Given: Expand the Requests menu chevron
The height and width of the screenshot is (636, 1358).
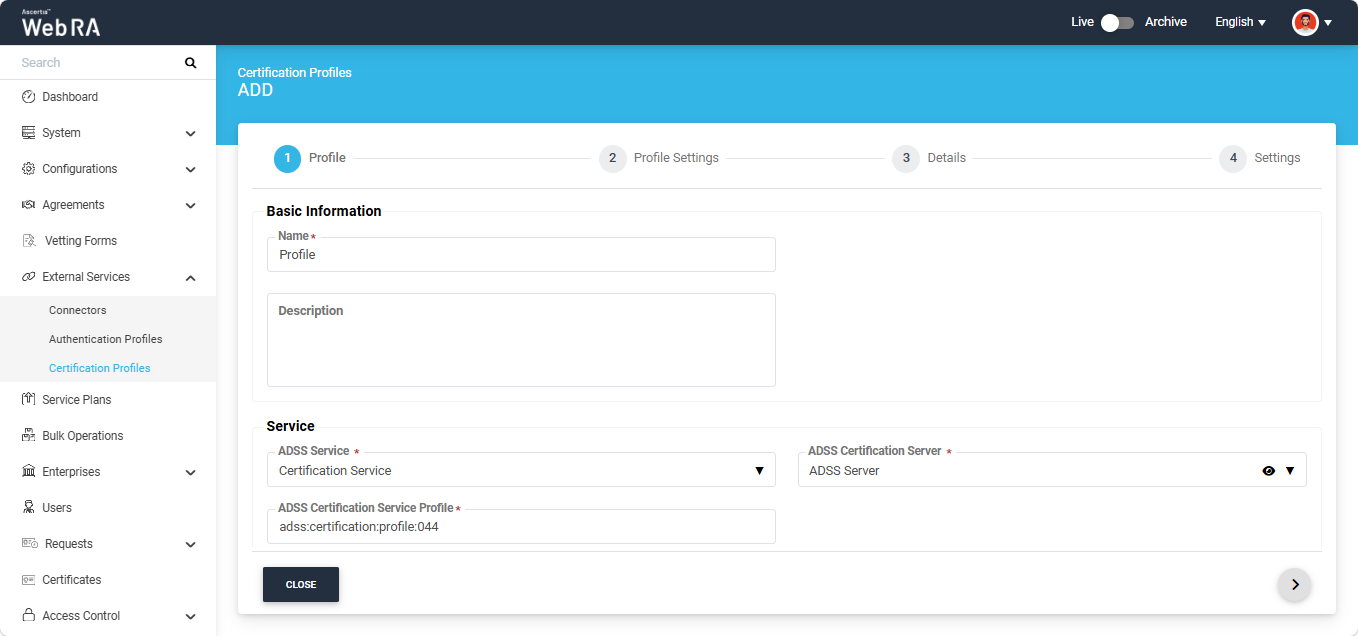Looking at the screenshot, I should coord(190,544).
